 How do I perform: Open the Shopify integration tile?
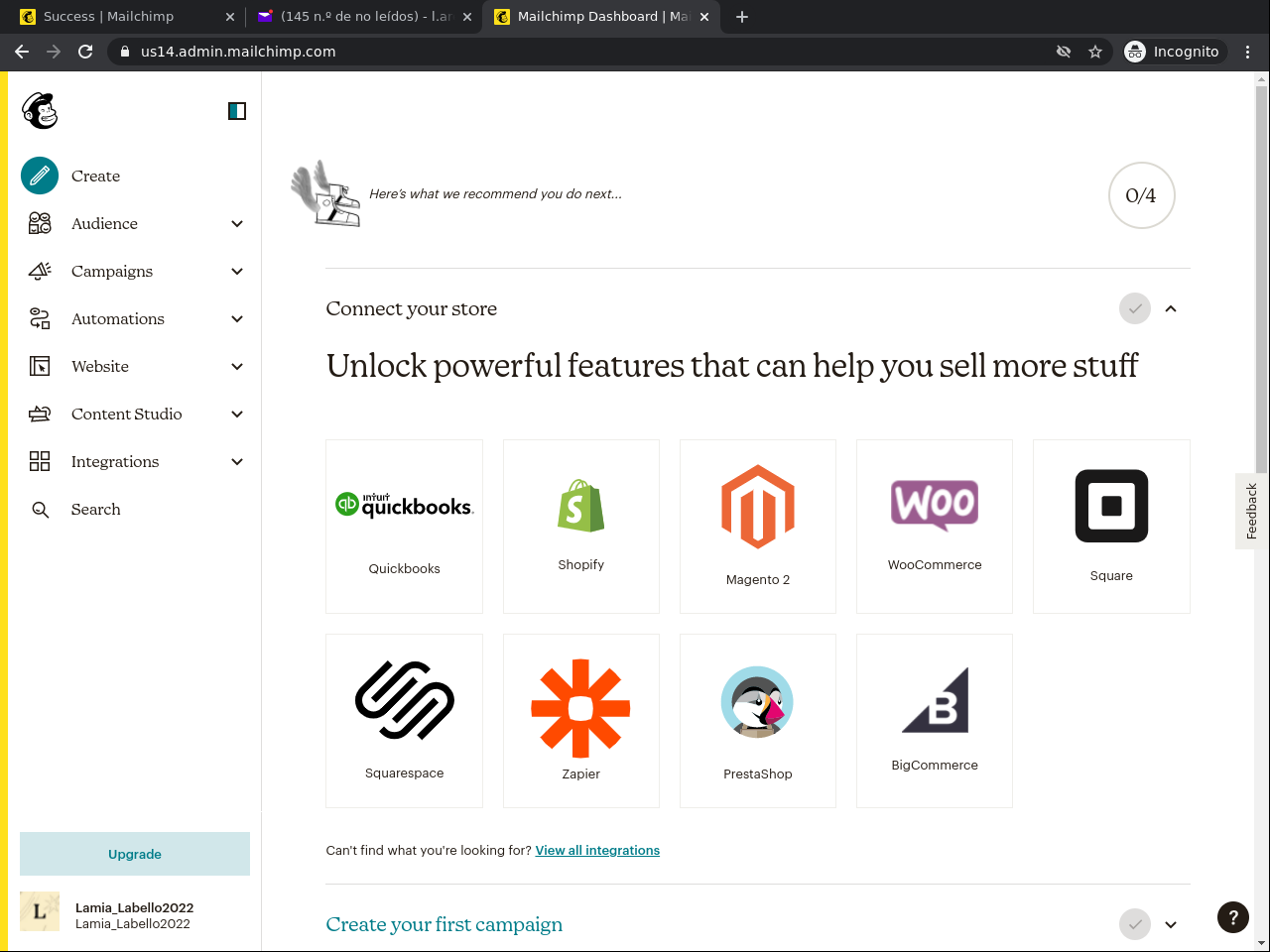coord(580,526)
